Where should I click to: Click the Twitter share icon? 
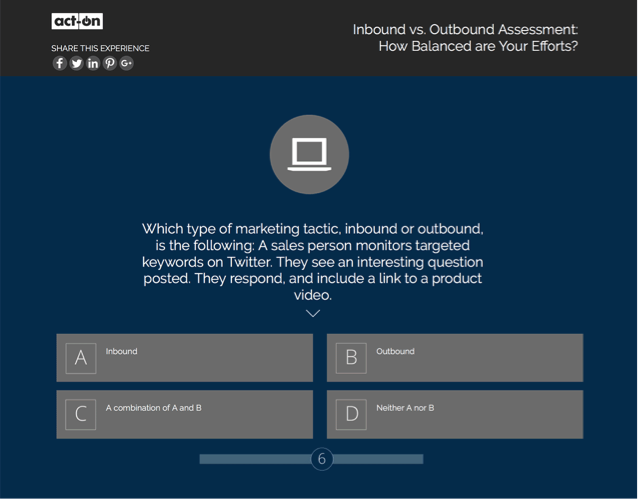coord(76,63)
